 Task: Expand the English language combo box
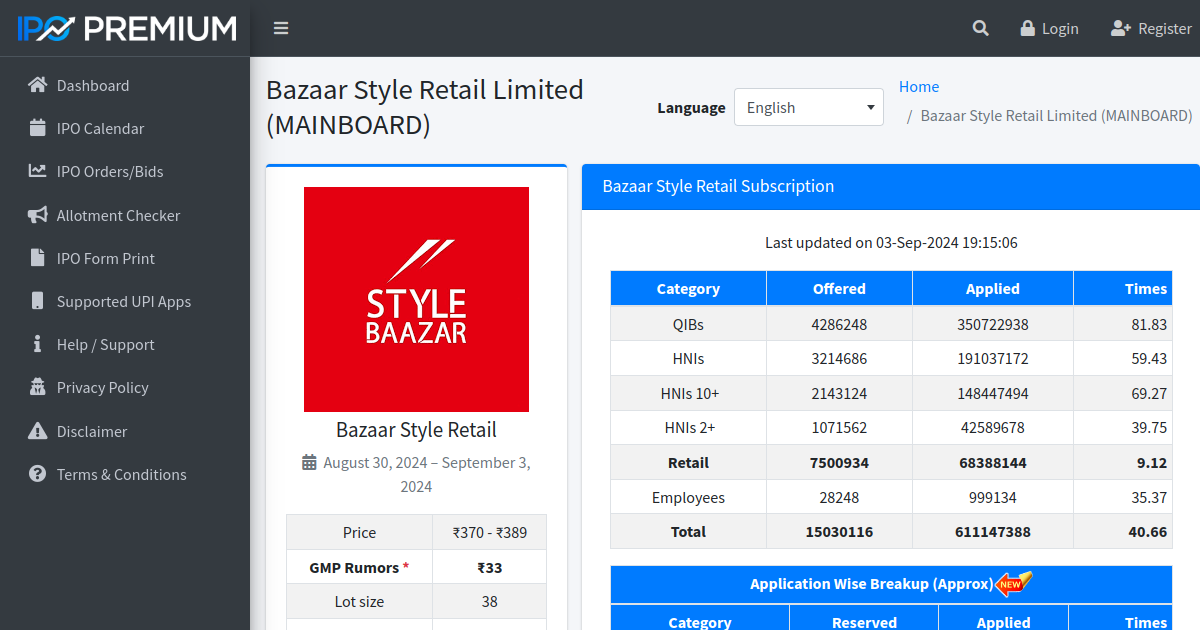point(808,106)
